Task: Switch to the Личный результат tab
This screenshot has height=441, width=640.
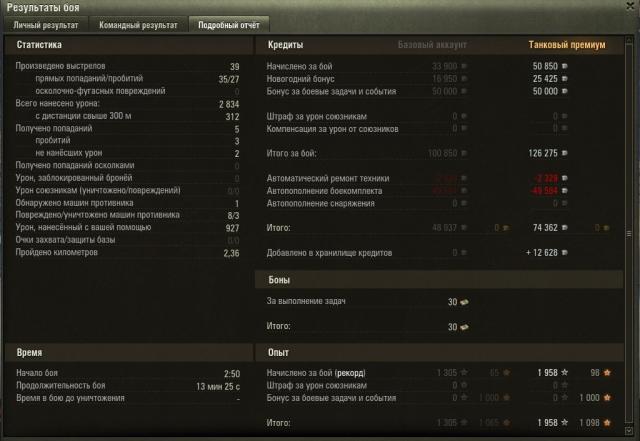Action: coord(46,25)
